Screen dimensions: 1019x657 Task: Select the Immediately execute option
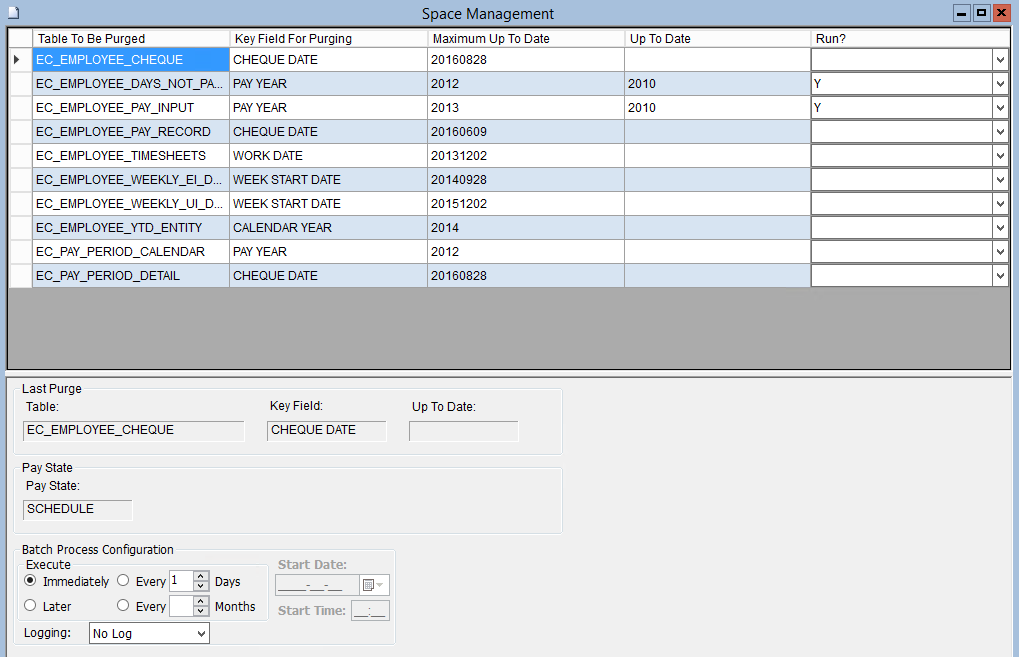[x=30, y=581]
